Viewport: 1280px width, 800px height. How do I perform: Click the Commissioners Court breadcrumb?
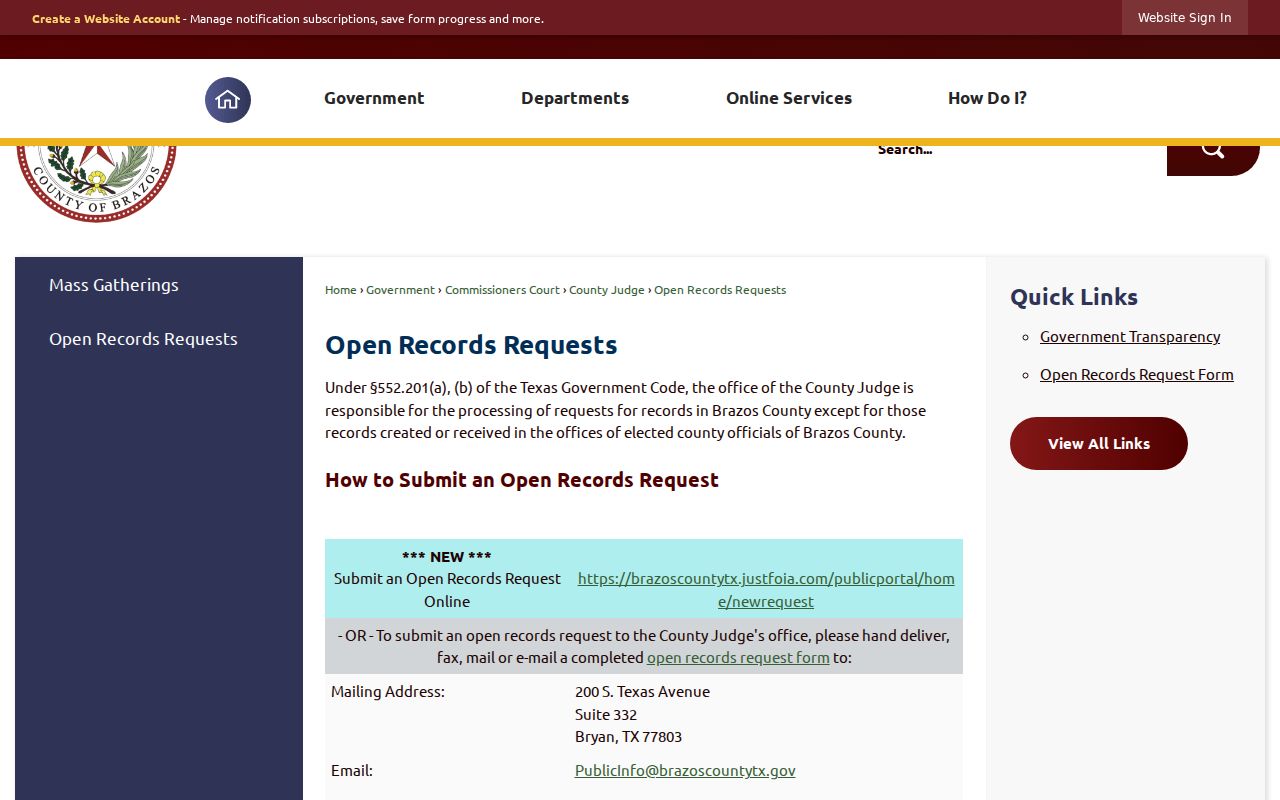pos(502,290)
